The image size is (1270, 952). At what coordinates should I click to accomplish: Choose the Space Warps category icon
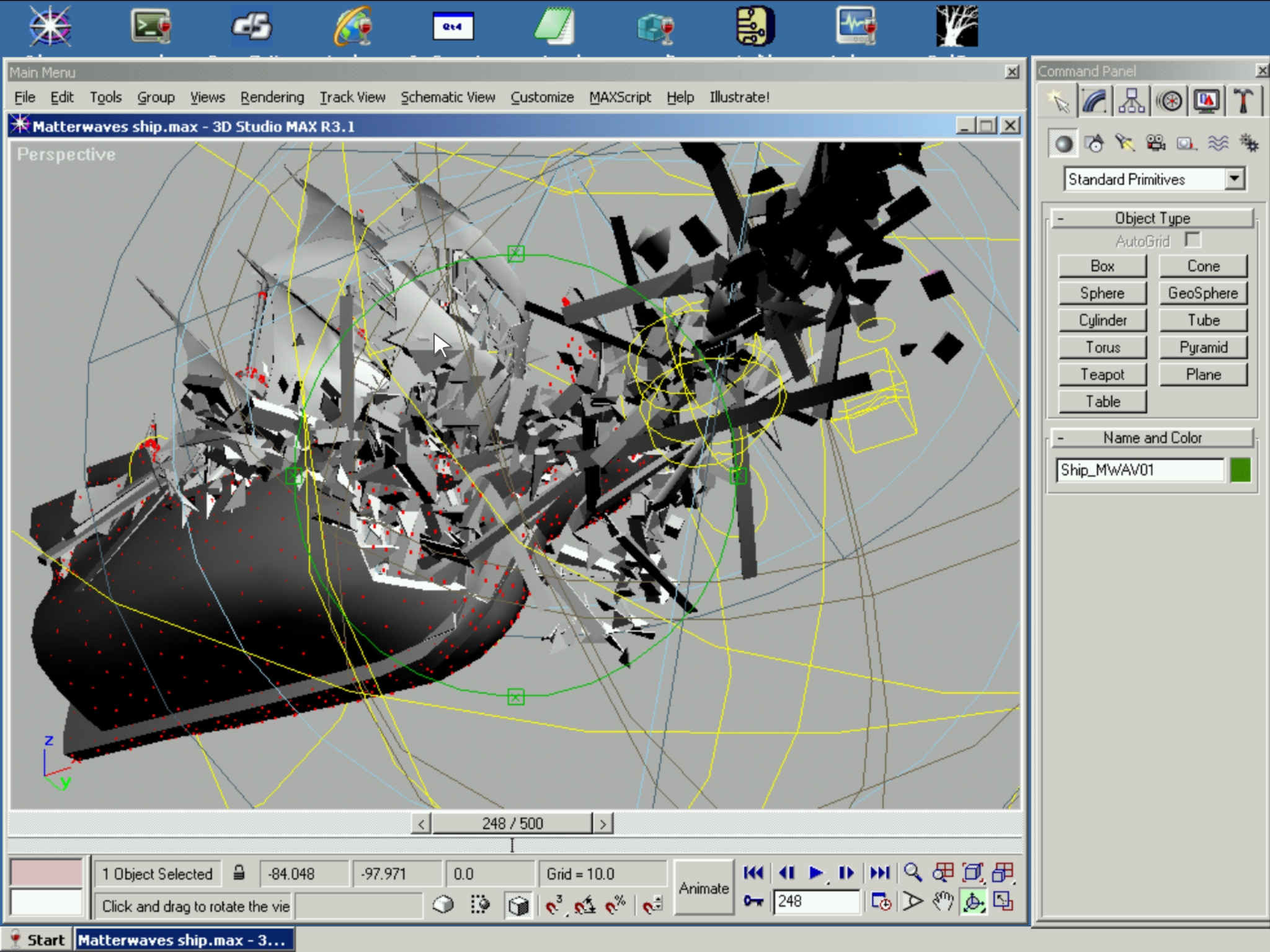point(1218,144)
